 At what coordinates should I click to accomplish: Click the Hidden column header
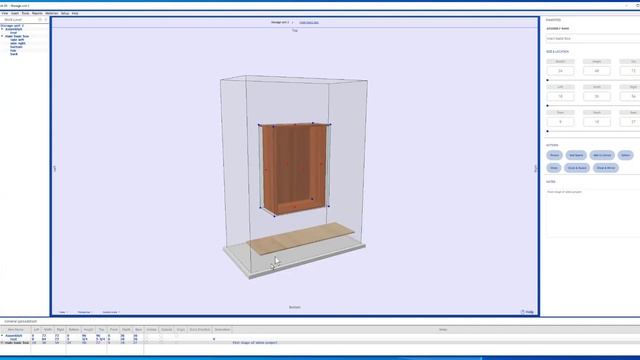pyautogui.click(x=151, y=329)
